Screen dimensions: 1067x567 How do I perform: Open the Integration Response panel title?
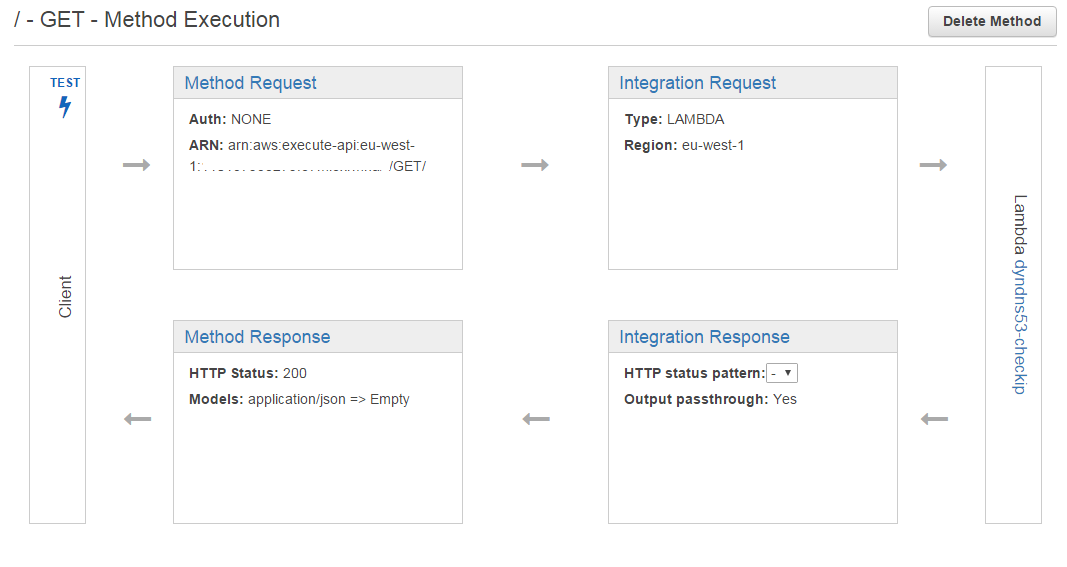[x=704, y=337]
